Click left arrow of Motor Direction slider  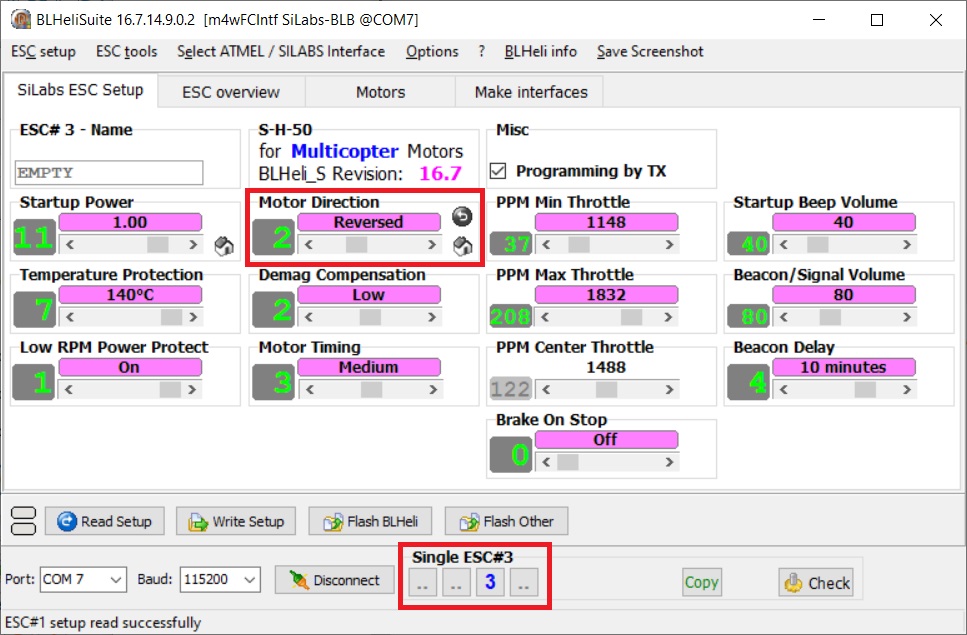coord(308,245)
